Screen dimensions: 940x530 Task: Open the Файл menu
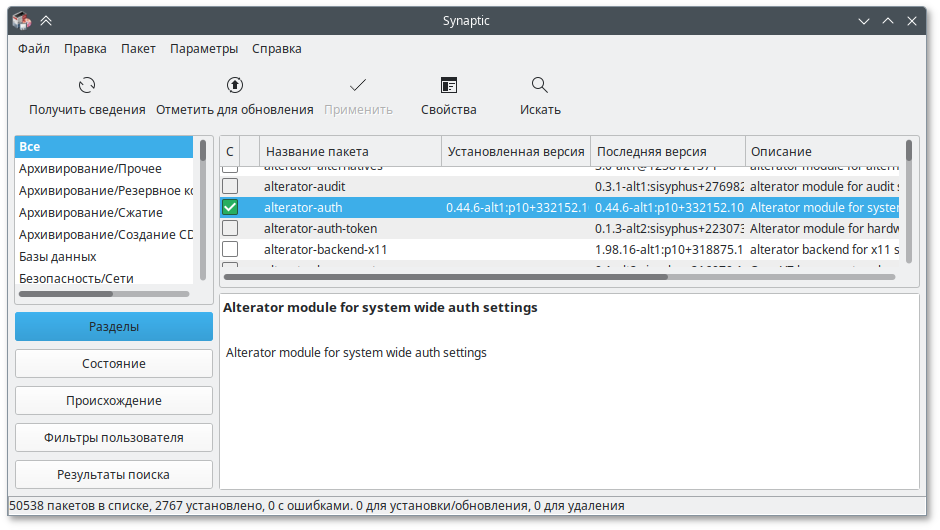[x=34, y=48]
